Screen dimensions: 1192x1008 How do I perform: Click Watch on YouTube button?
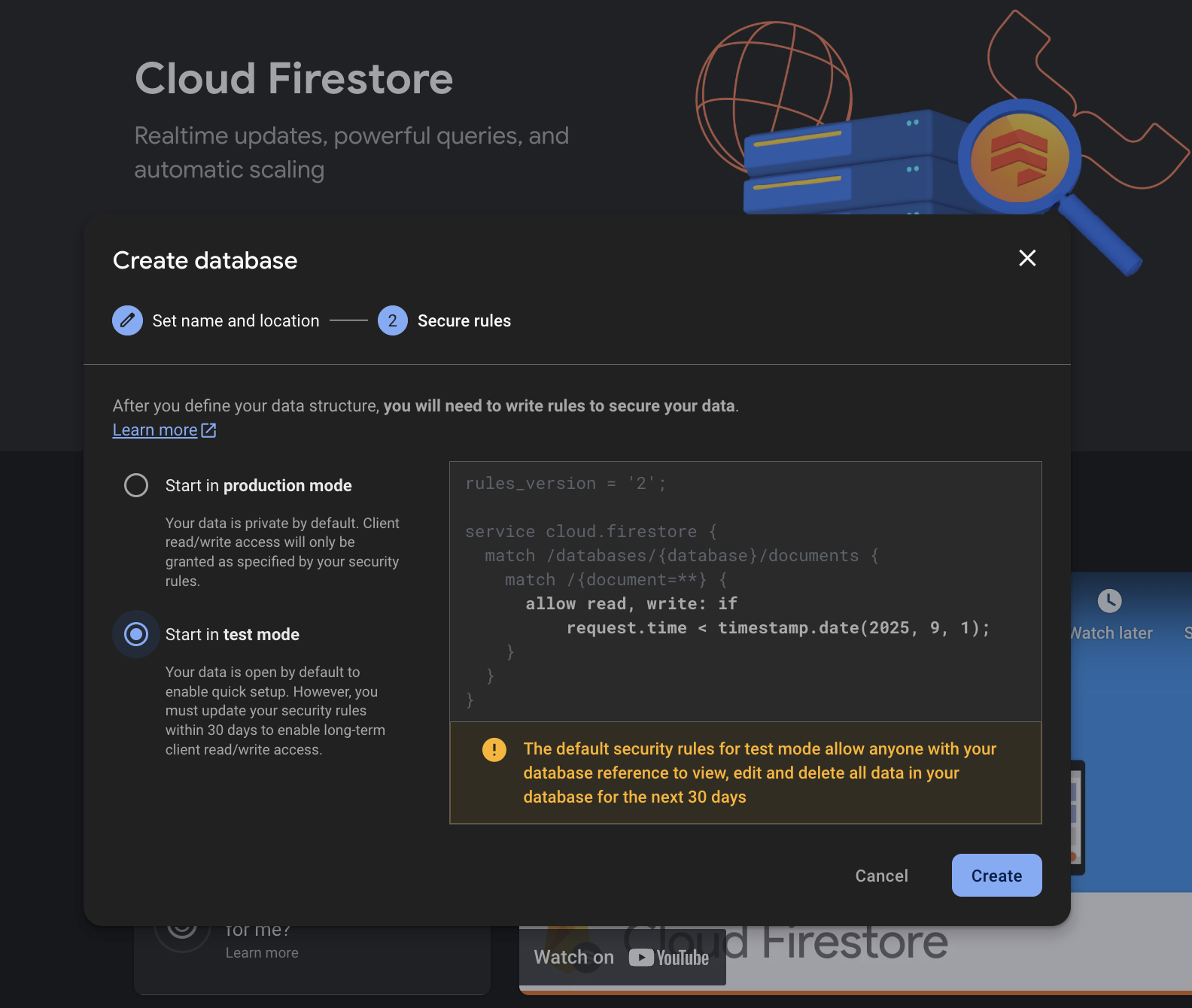click(622, 958)
